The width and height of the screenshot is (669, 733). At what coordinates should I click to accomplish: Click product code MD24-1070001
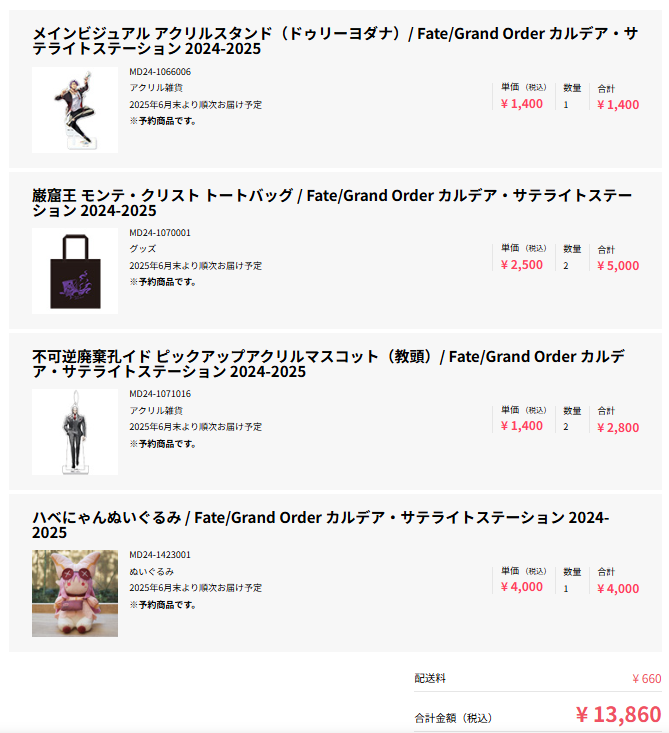160,233
